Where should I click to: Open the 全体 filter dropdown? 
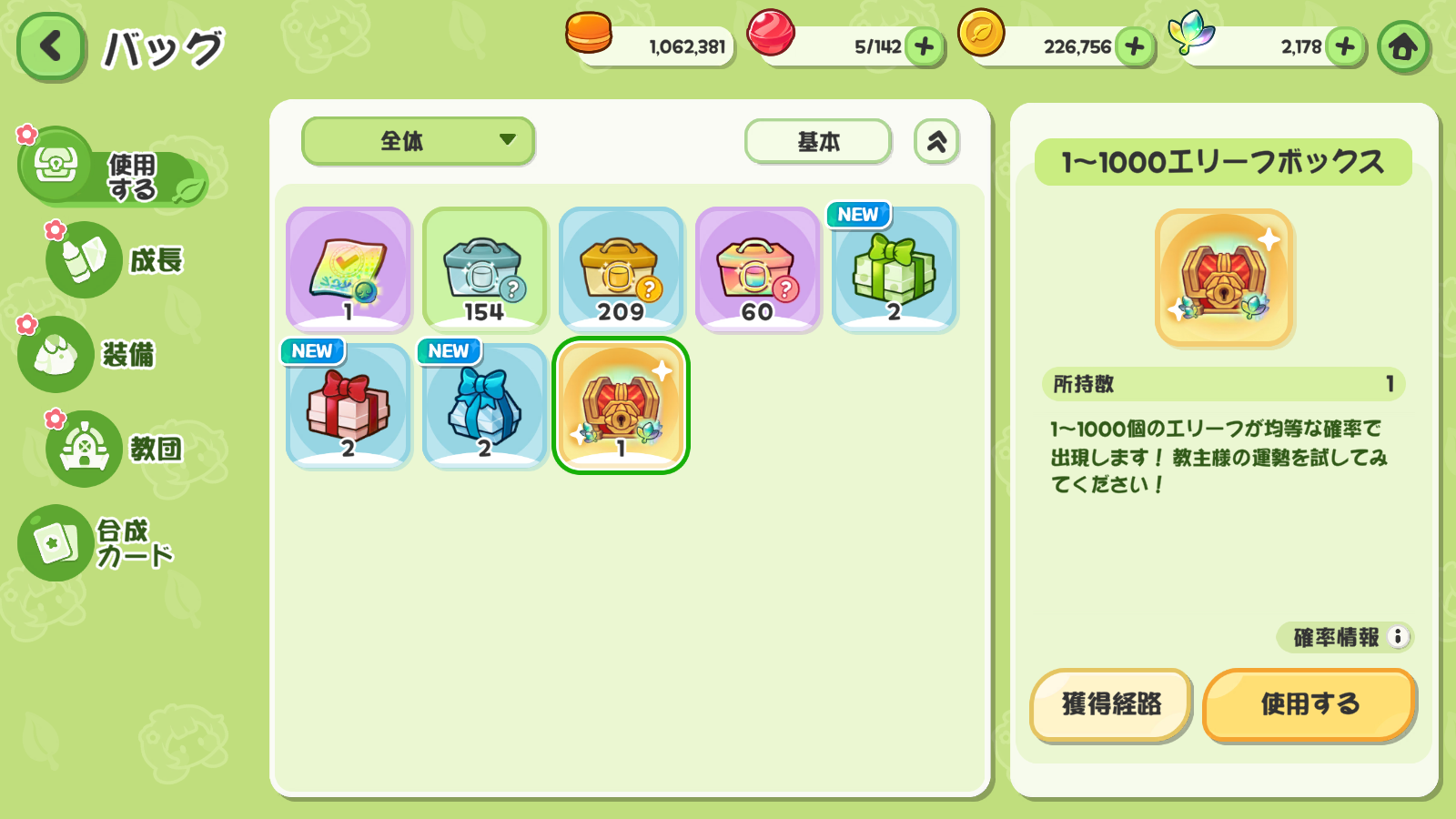[x=418, y=141]
